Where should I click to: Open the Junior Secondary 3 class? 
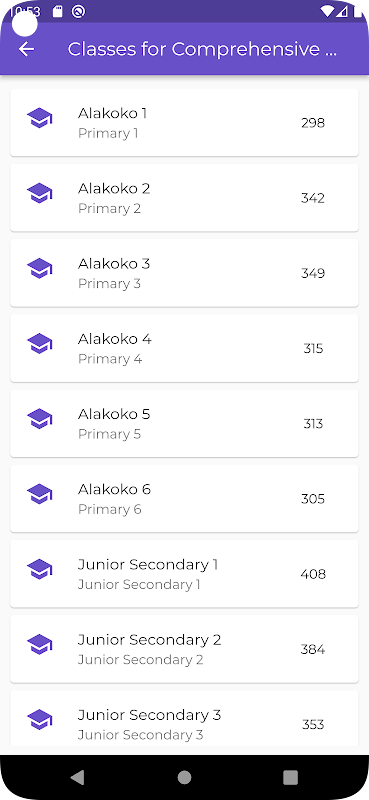coord(184,718)
